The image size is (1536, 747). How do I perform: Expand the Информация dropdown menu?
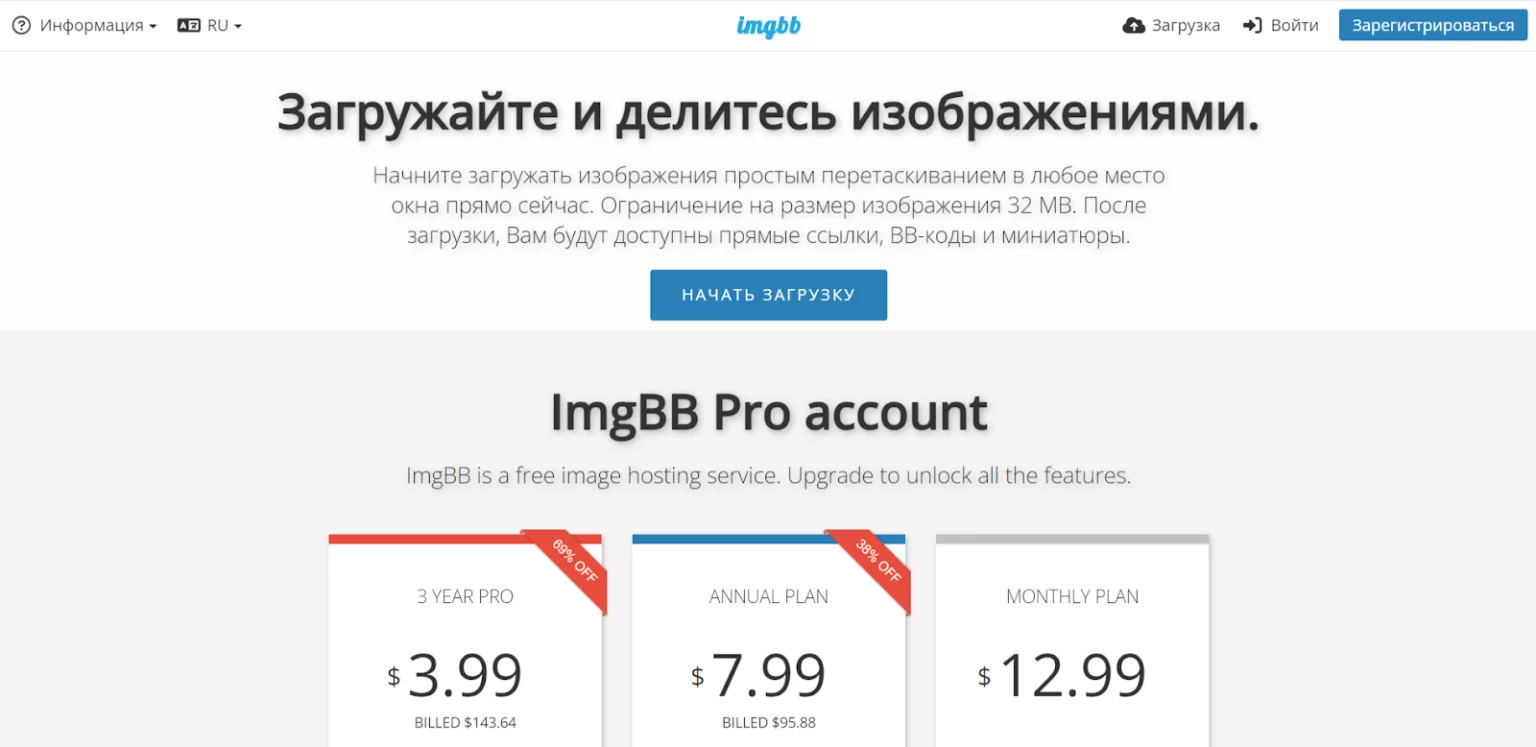97,26
